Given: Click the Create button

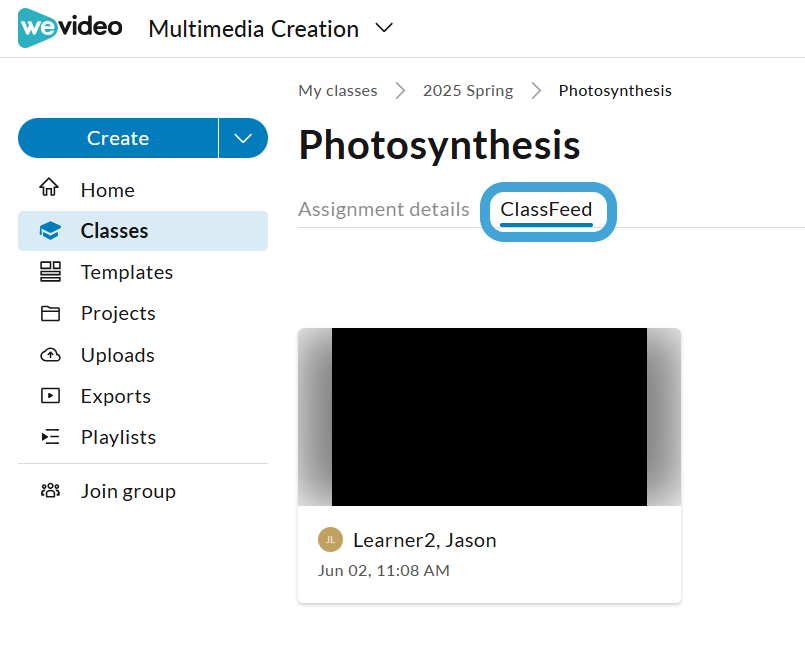Looking at the screenshot, I should [118, 138].
